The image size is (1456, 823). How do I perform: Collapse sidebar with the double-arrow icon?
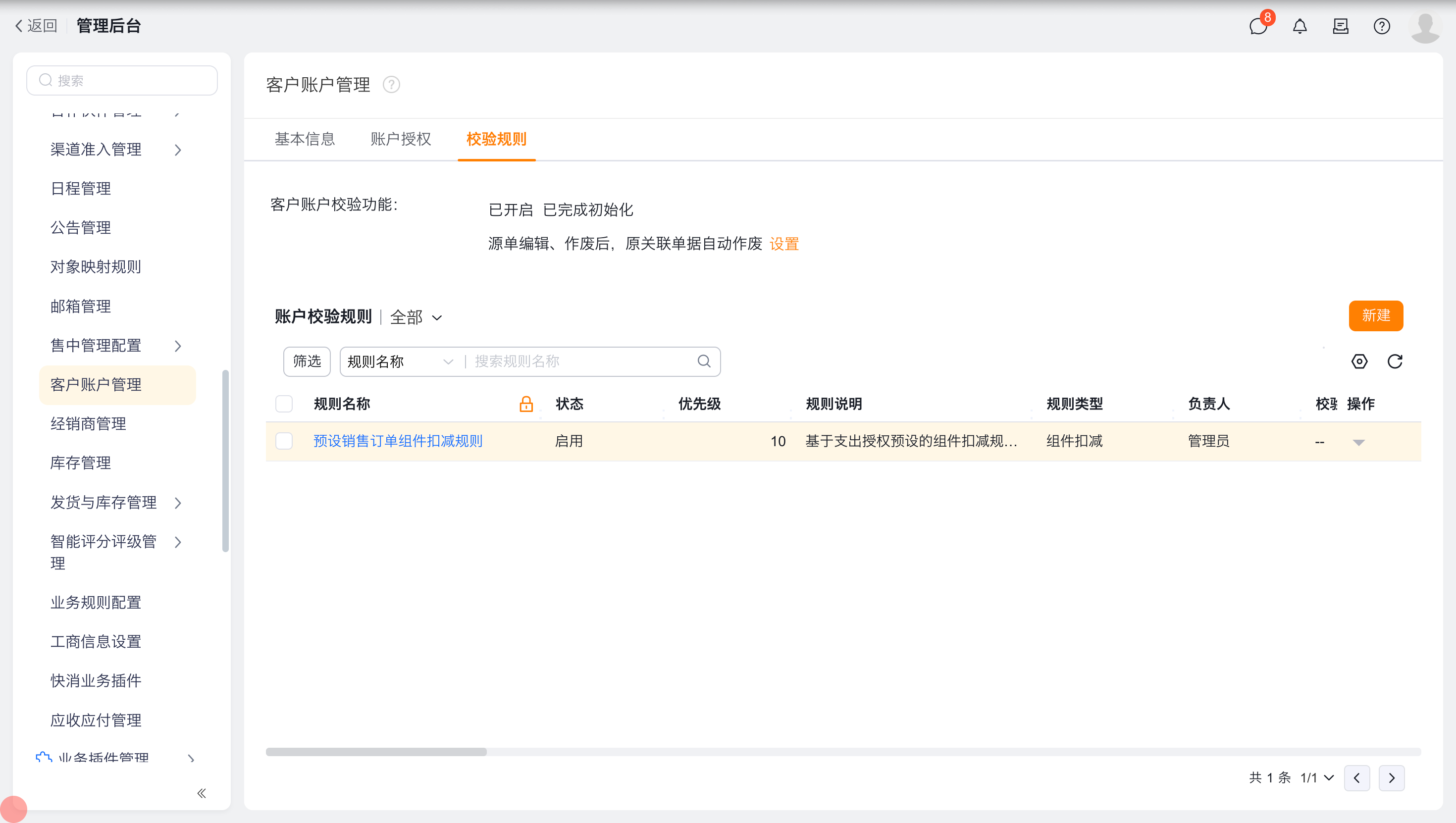pos(202,793)
